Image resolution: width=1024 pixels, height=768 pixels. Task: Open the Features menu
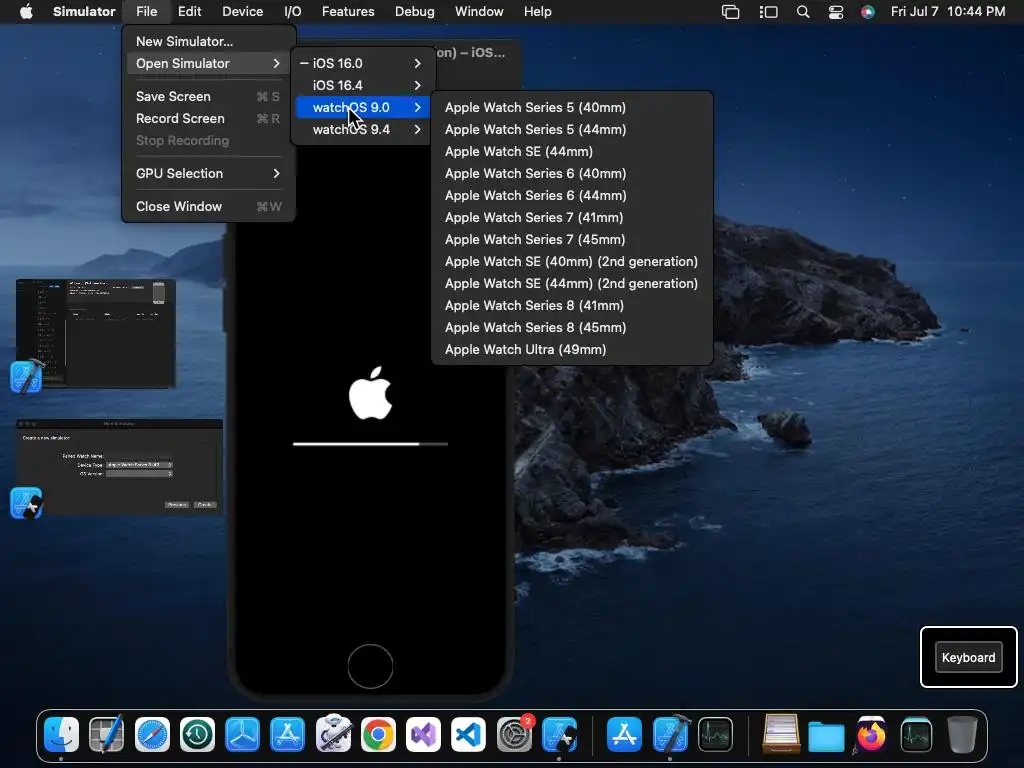(348, 12)
